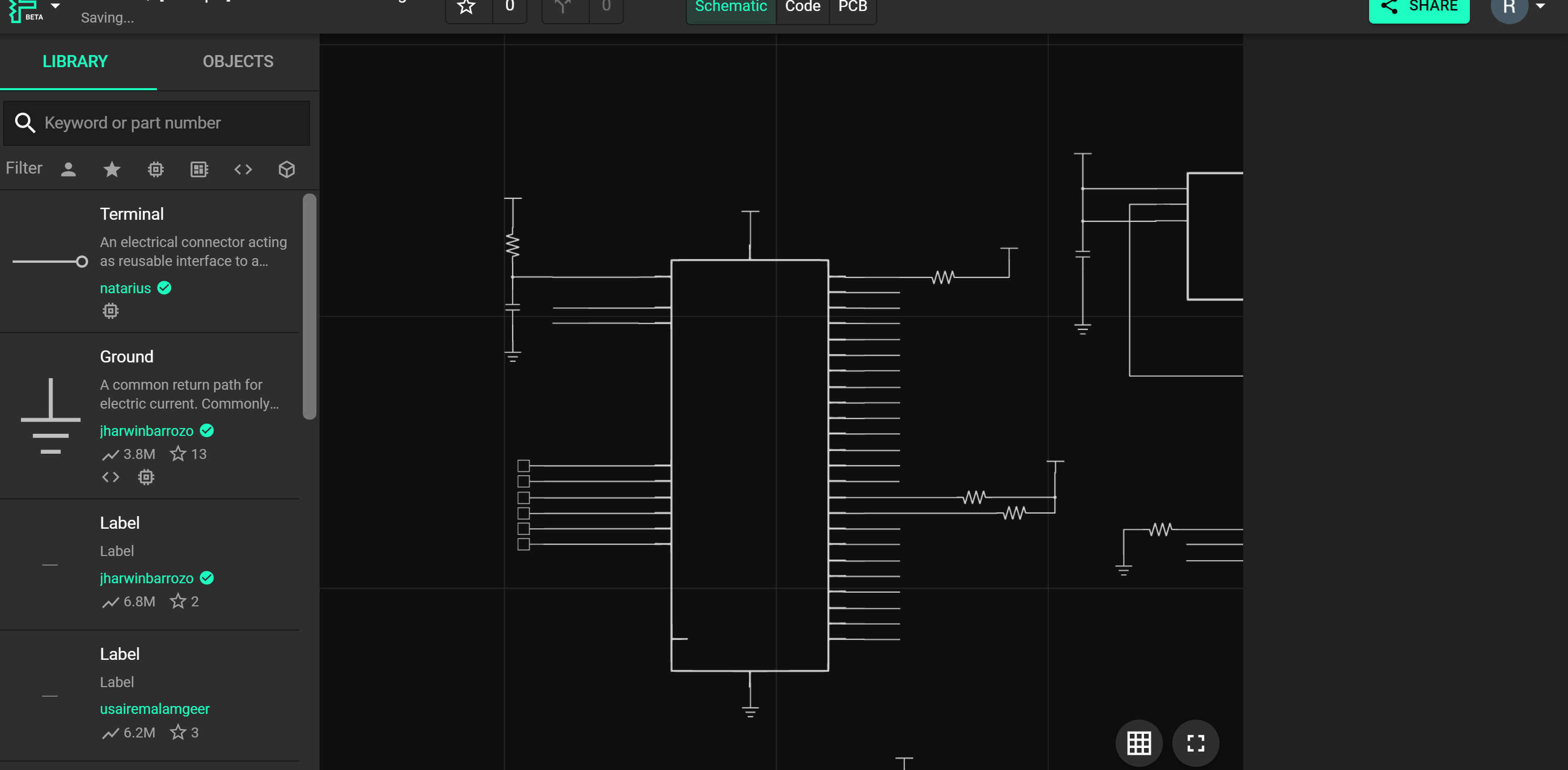Star the project in the top bar
The width and height of the screenshot is (1568, 770).
tap(467, 7)
